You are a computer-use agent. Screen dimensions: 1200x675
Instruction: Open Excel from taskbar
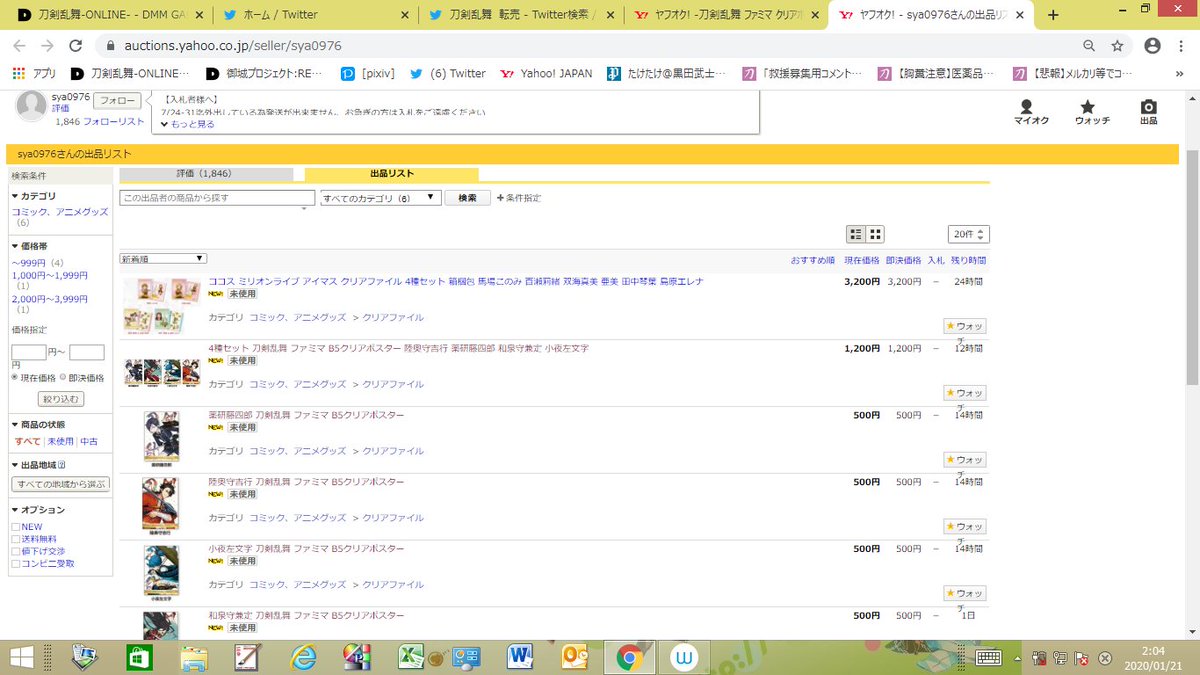click(x=410, y=658)
